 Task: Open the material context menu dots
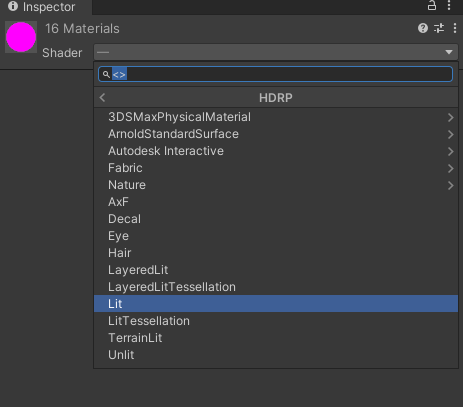coord(455,28)
